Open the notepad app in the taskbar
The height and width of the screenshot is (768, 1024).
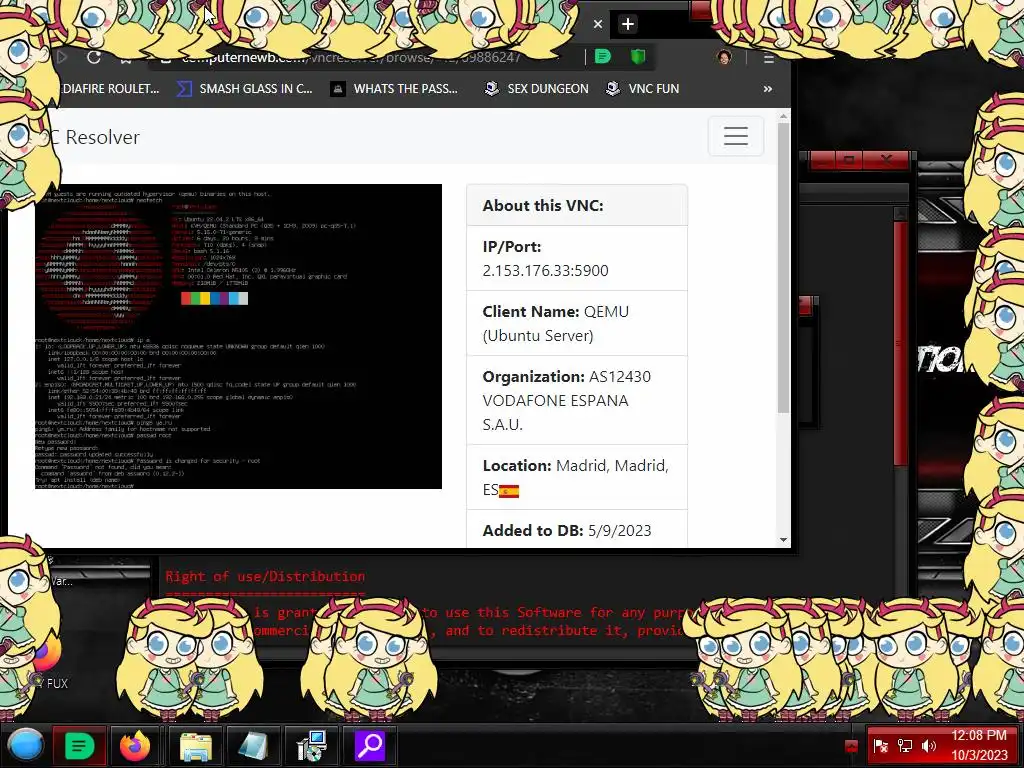click(x=253, y=746)
